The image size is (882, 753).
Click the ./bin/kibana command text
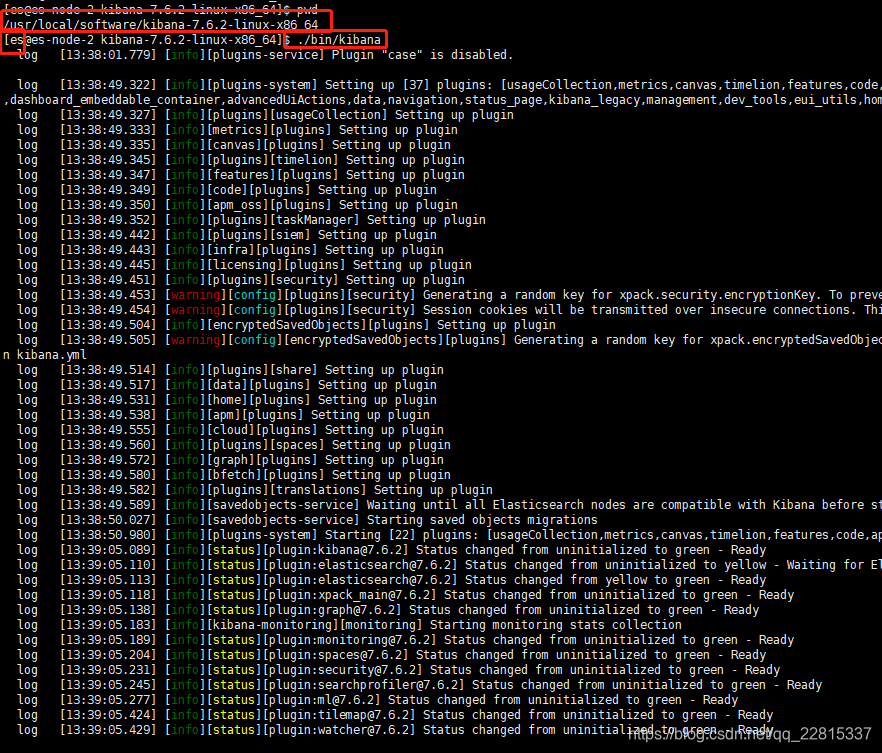pos(339,40)
